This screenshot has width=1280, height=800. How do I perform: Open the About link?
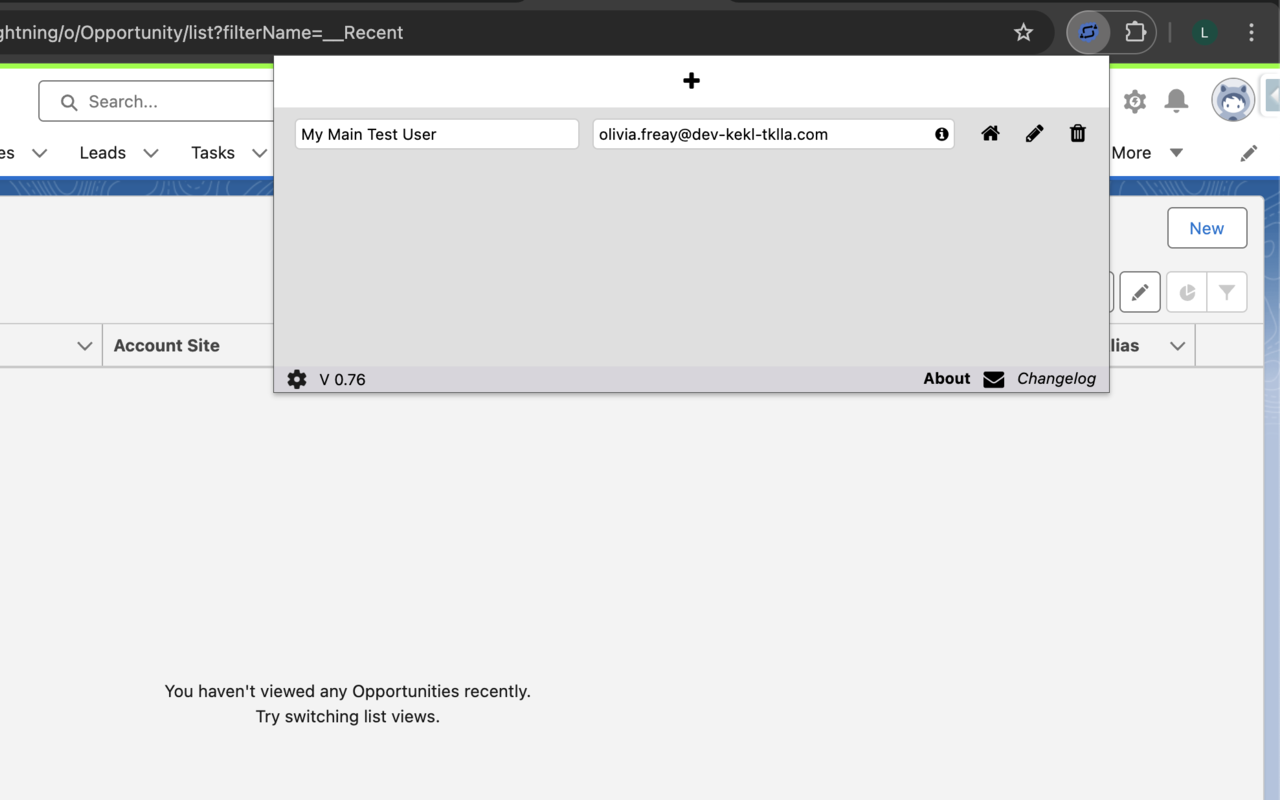click(x=946, y=379)
